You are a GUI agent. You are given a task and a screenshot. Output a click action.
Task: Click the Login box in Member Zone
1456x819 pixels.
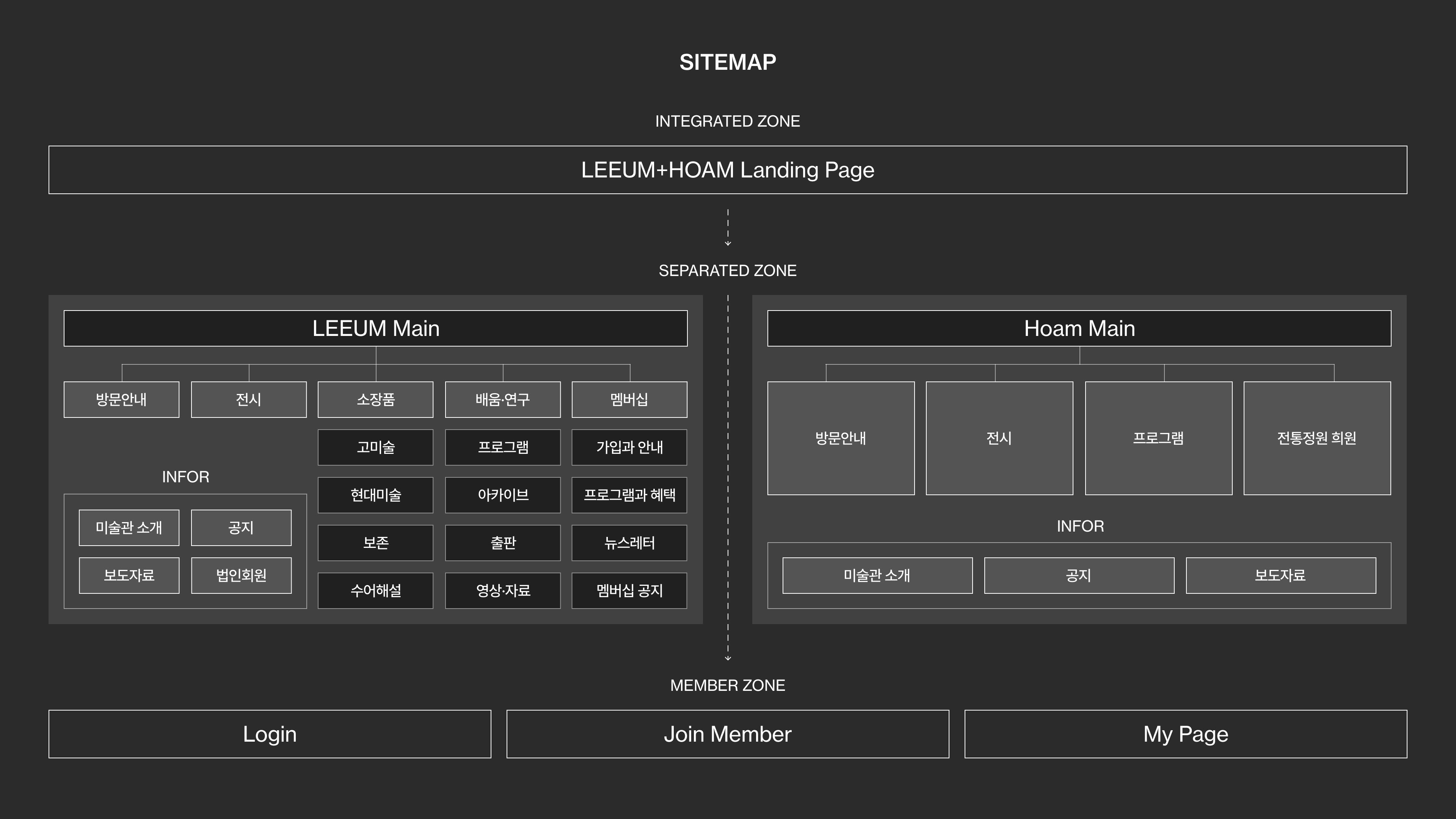pyautogui.click(x=270, y=734)
